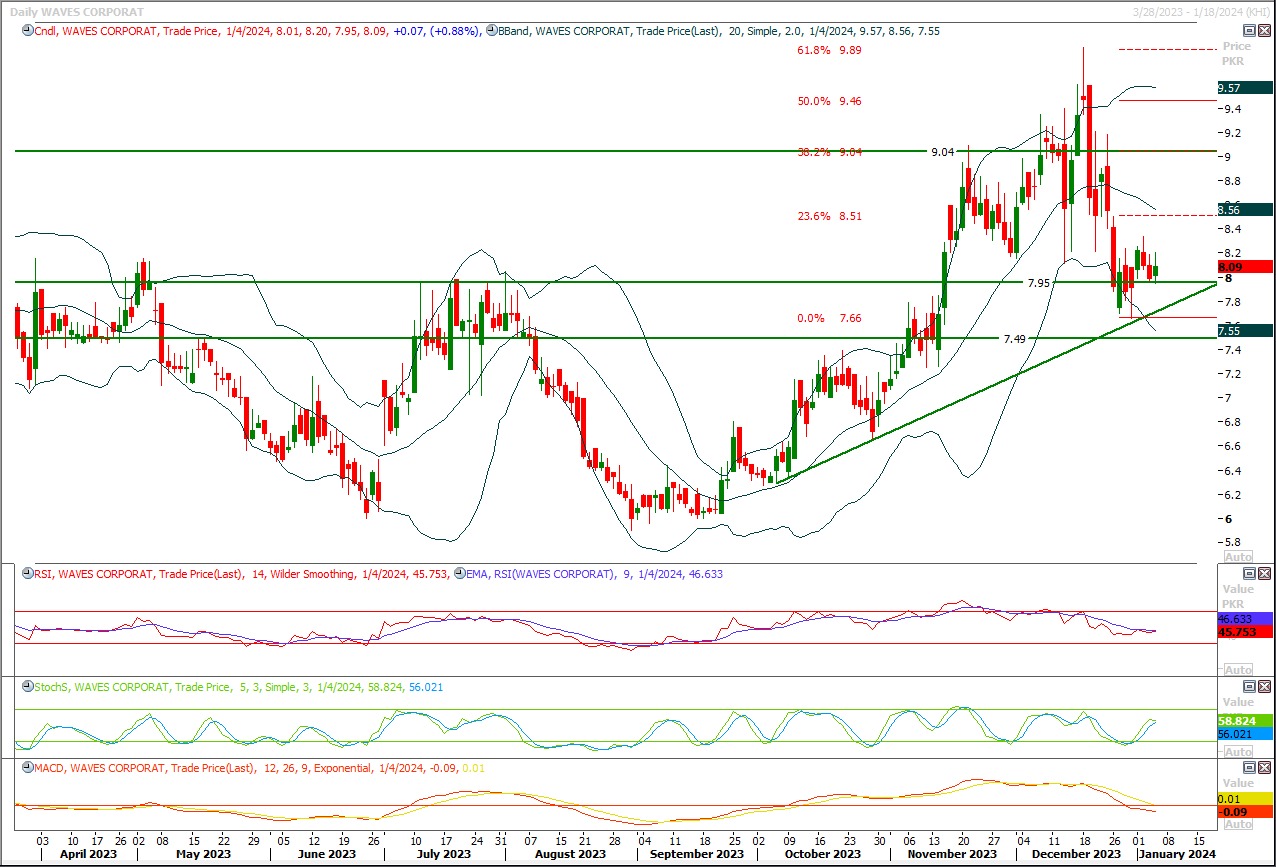The height and width of the screenshot is (867, 1276).
Task: Click the EMA legend icon
Action: pyautogui.click(x=460, y=574)
